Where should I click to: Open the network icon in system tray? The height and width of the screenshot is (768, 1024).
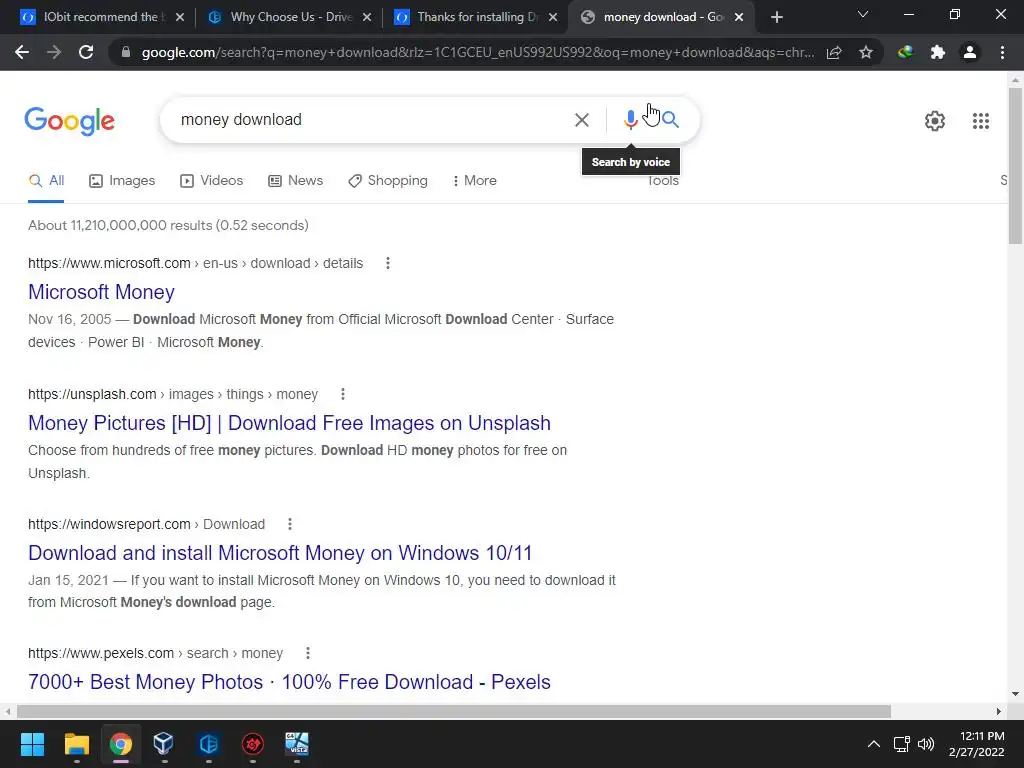tap(901, 744)
